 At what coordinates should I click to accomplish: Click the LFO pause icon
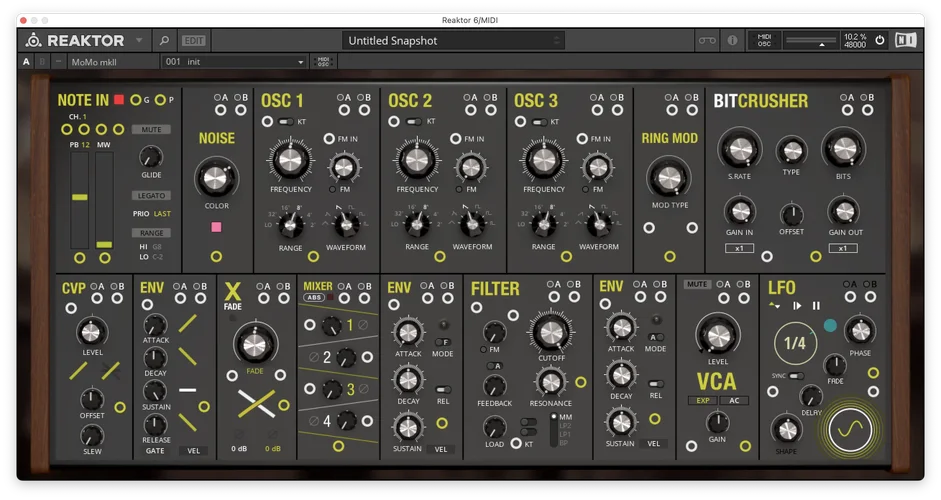[x=816, y=306]
